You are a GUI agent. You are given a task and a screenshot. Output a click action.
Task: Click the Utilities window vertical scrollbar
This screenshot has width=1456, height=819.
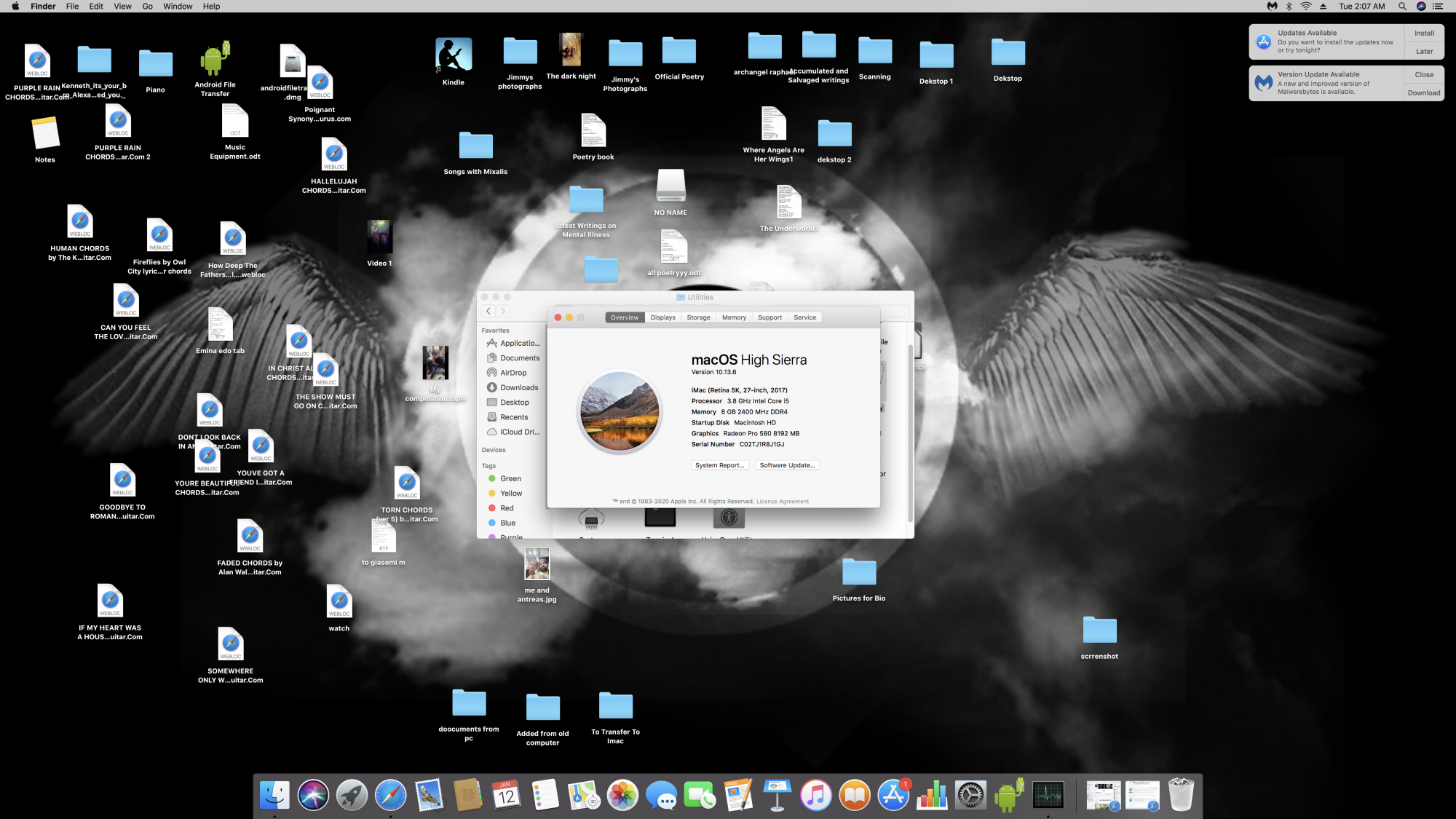coord(910,433)
